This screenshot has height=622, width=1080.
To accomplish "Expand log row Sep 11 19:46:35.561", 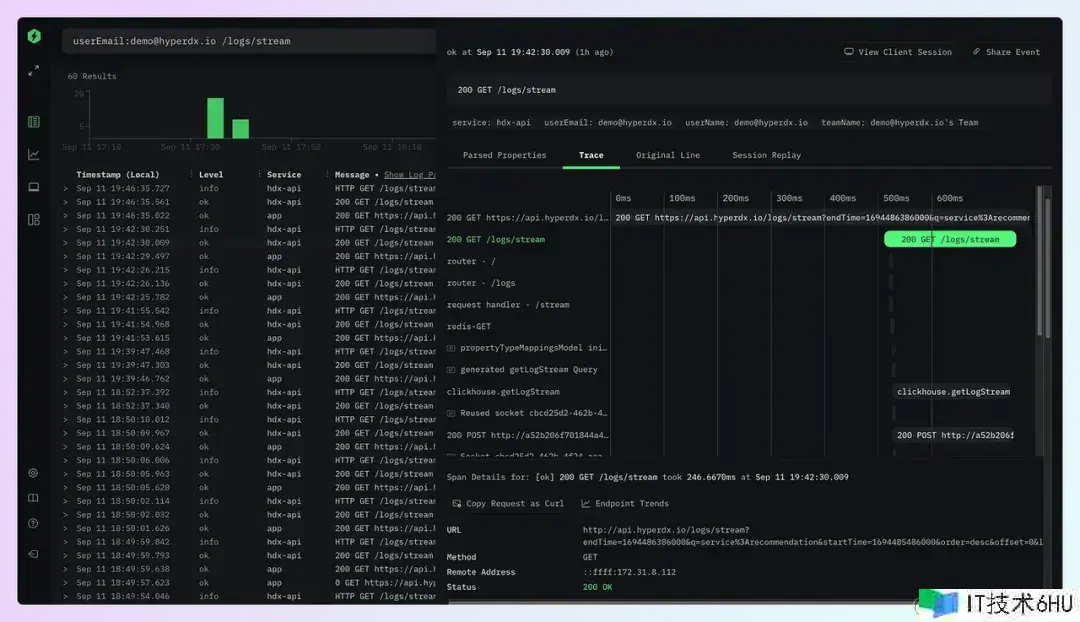I will tap(65, 202).
